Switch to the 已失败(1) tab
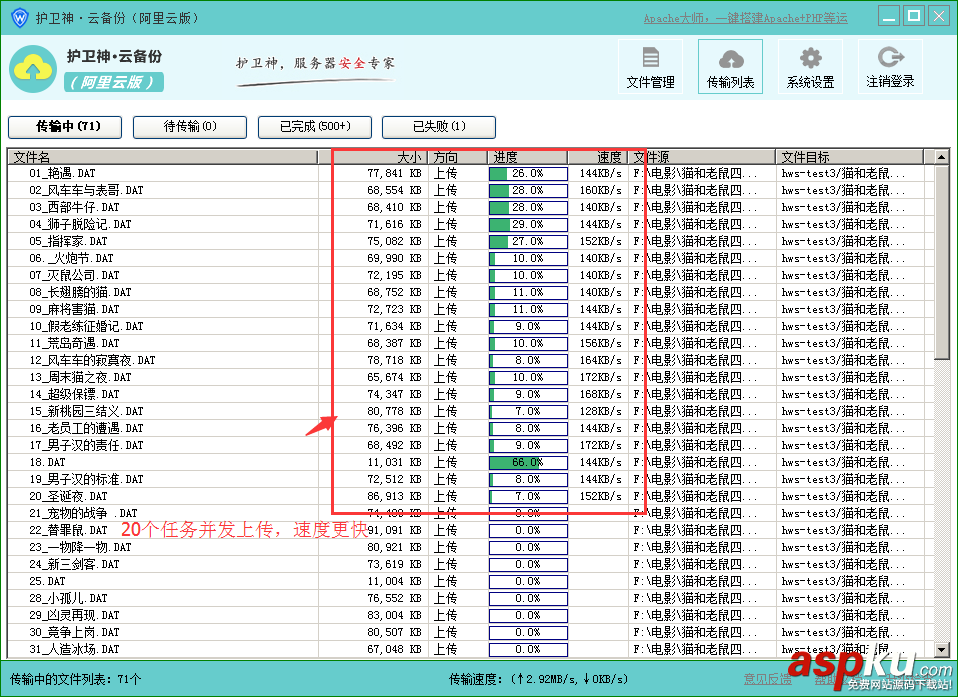 tap(438, 127)
